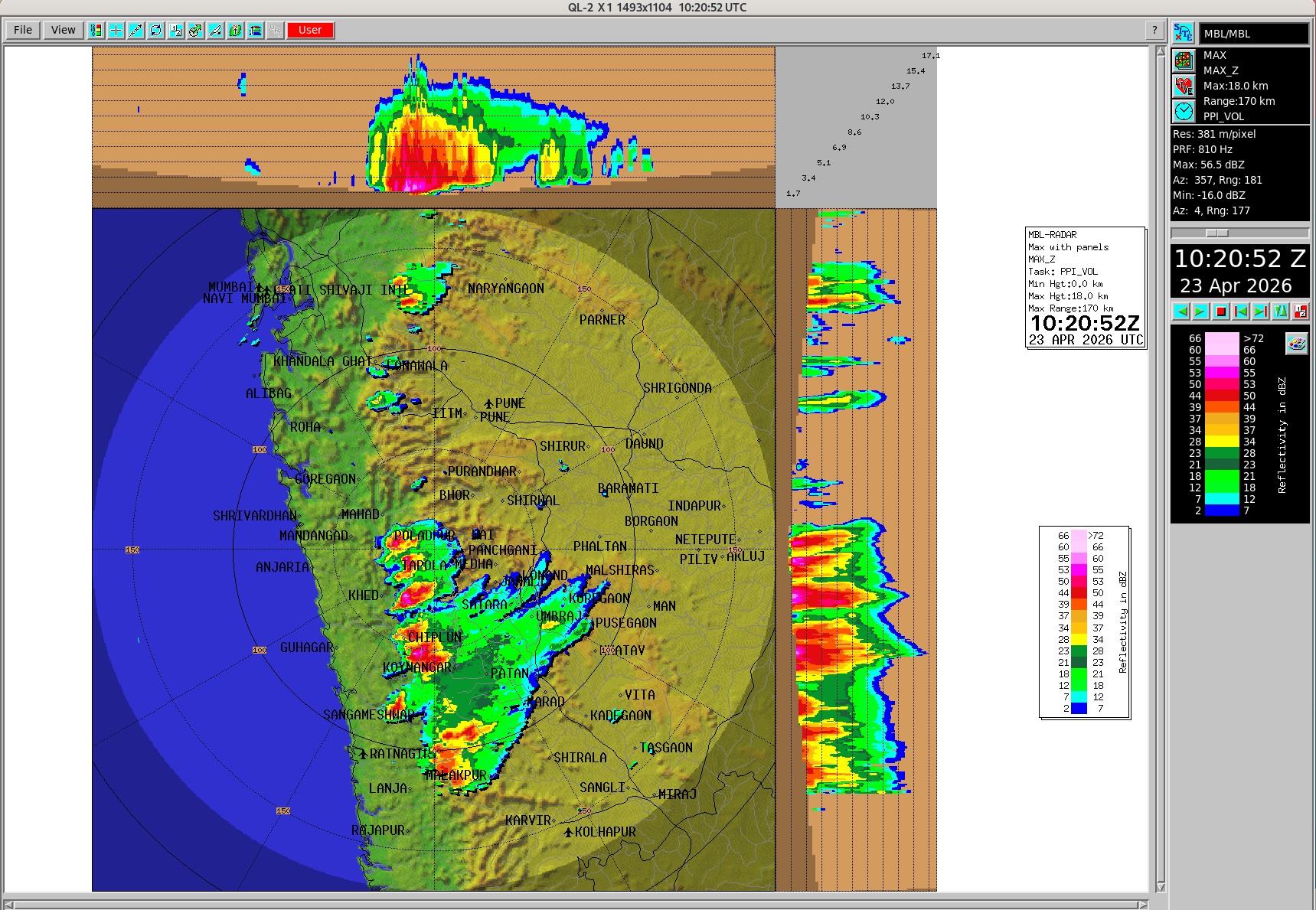Viewport: 1316px width, 910px height.
Task: Select the crosshair cursor tool
Action: (116, 30)
